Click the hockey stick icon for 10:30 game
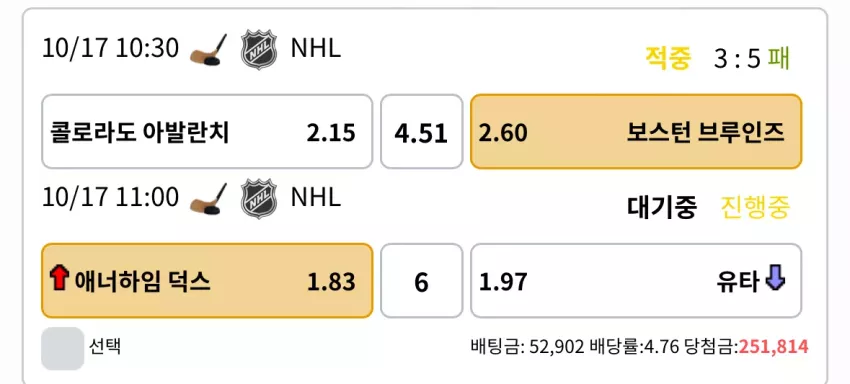The width and height of the screenshot is (850, 384). [x=209, y=50]
